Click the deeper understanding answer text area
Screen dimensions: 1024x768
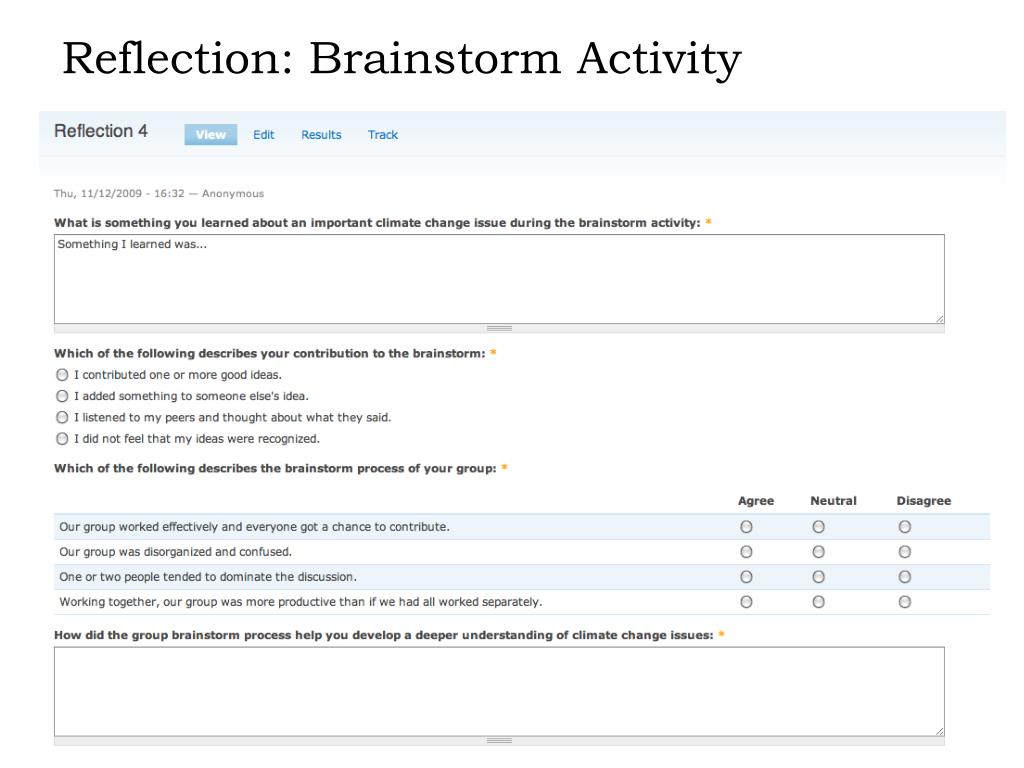click(499, 692)
